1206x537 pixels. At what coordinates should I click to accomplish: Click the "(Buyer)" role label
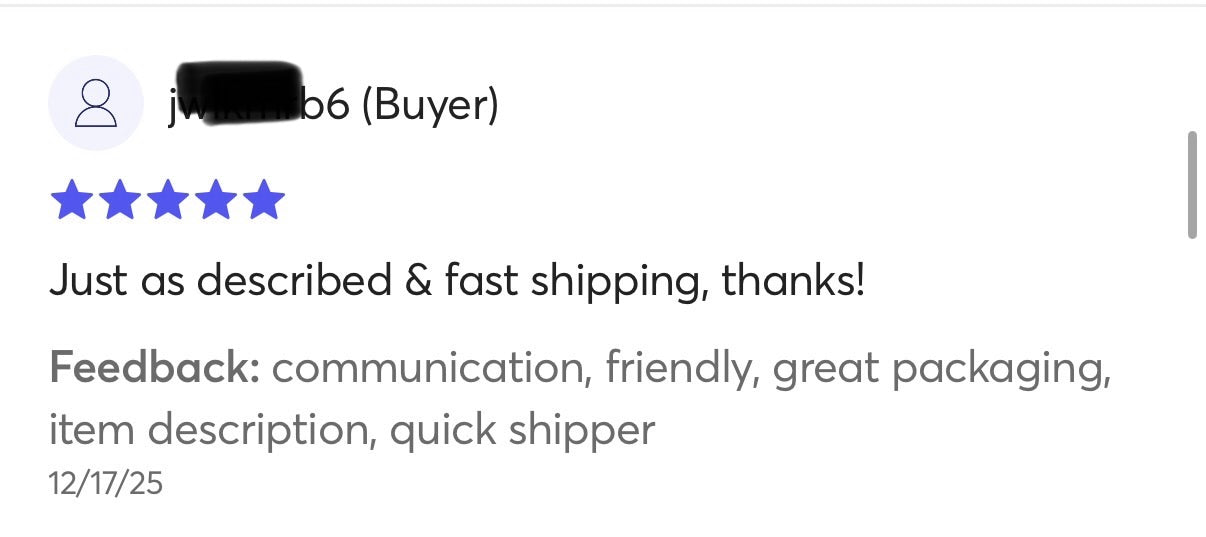[x=429, y=104]
